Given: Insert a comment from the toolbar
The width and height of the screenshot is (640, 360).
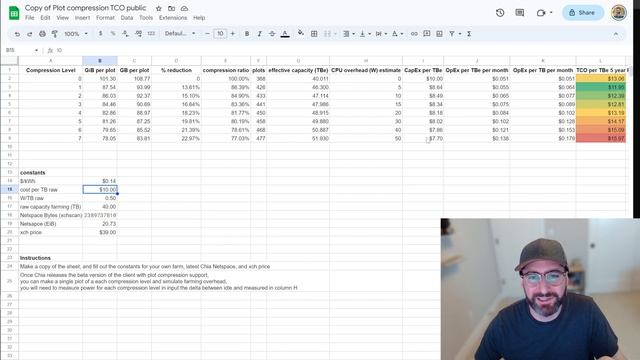Looking at the screenshot, I should click(427, 33).
